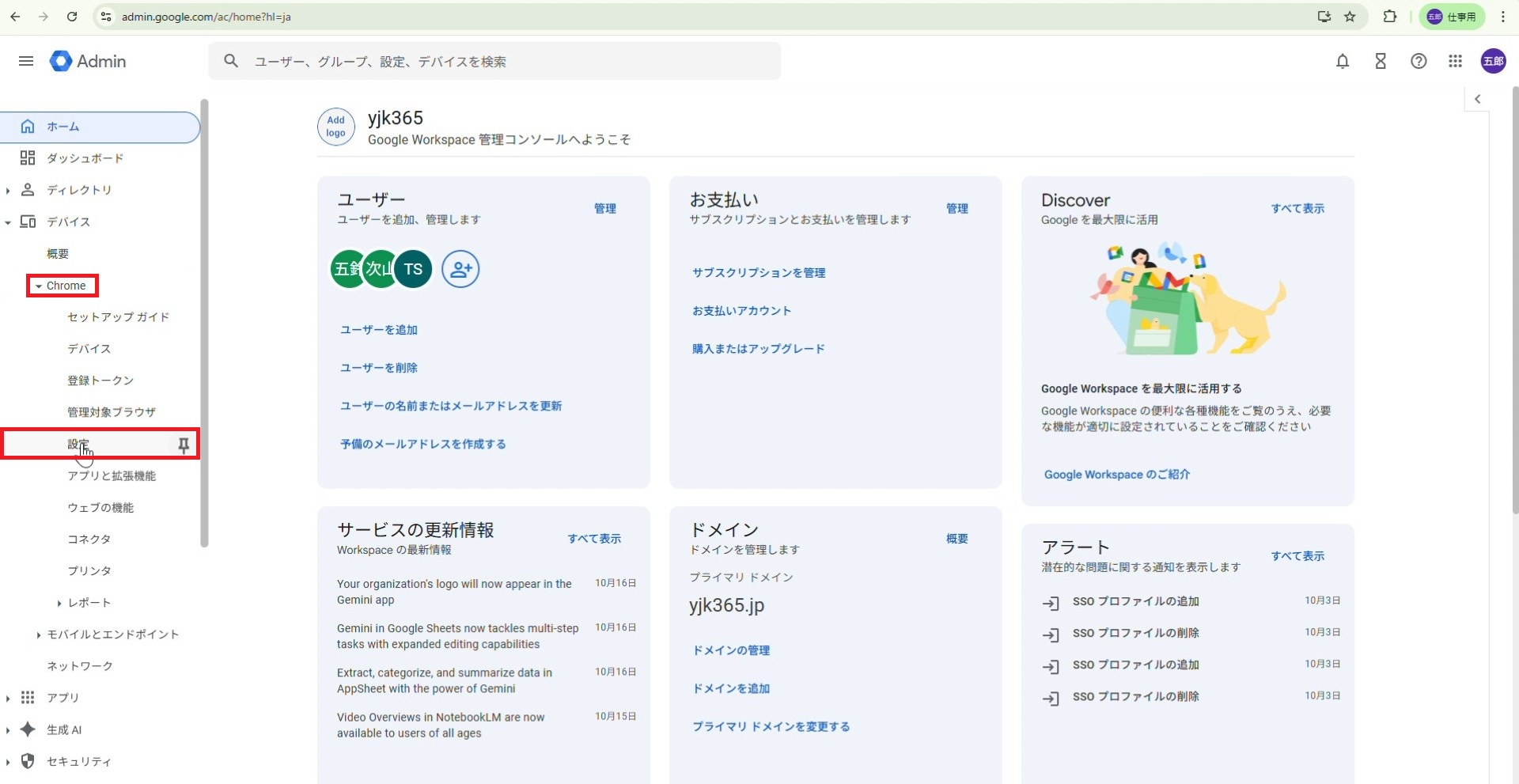Collapse the Chrome tree section

coord(38,286)
